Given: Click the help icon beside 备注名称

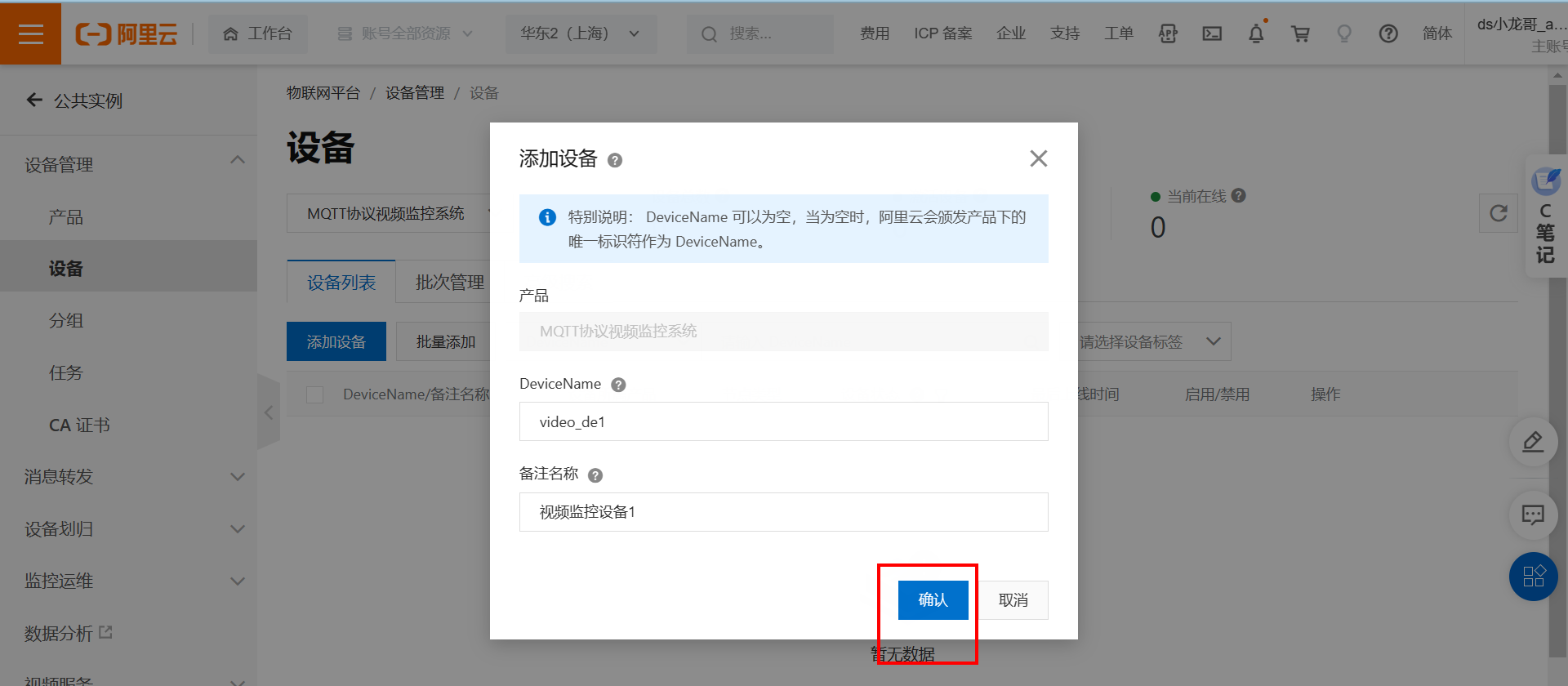Looking at the screenshot, I should tap(595, 475).
